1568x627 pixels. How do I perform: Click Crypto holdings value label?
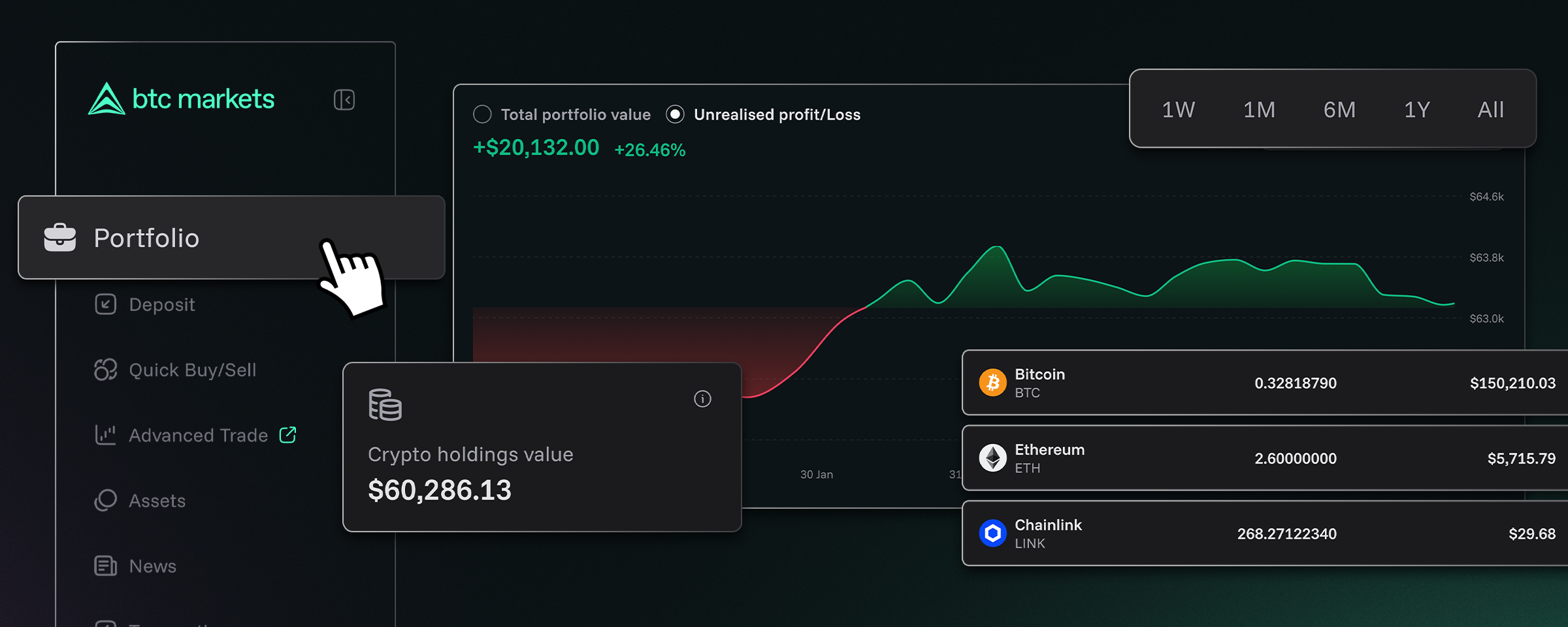pyautogui.click(x=470, y=455)
